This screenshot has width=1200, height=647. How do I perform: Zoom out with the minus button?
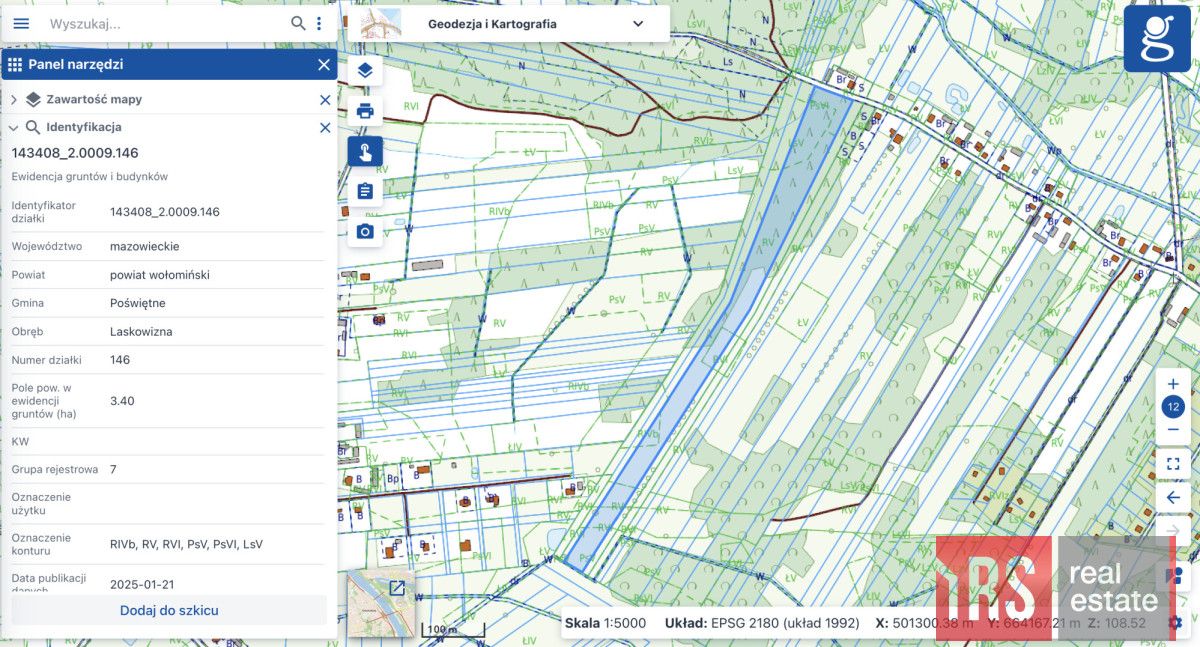1173,430
